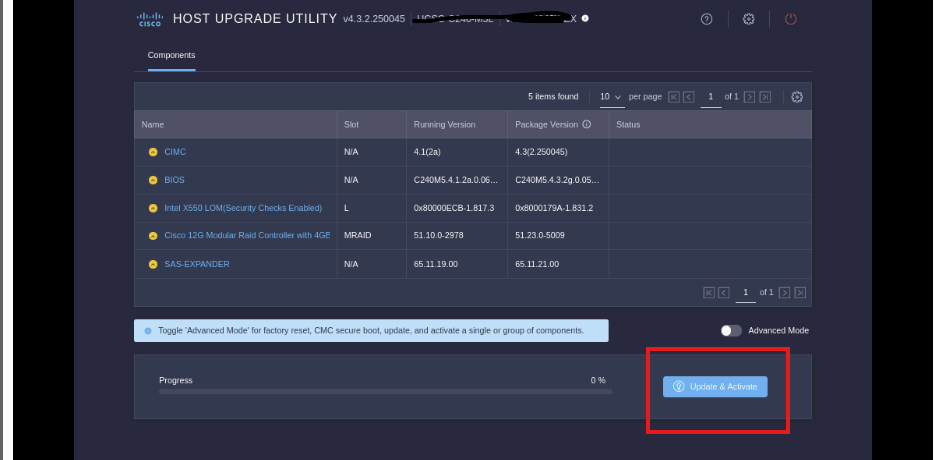Click the info icon in blue banner

click(x=148, y=331)
